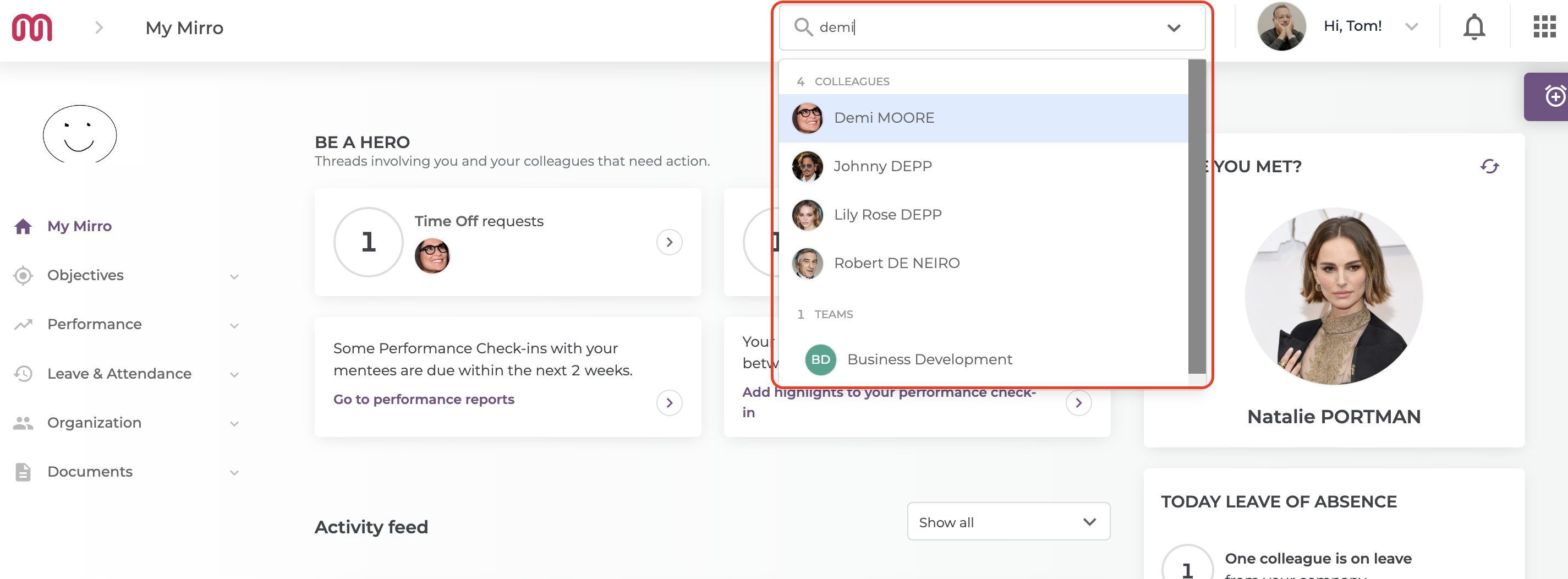Viewport: 1568px width, 579px height.
Task: Click the search results scrollbar
Action: click(1196, 216)
